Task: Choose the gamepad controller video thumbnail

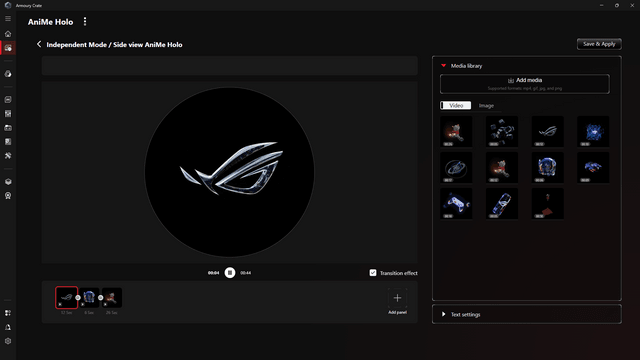Action: point(456,203)
